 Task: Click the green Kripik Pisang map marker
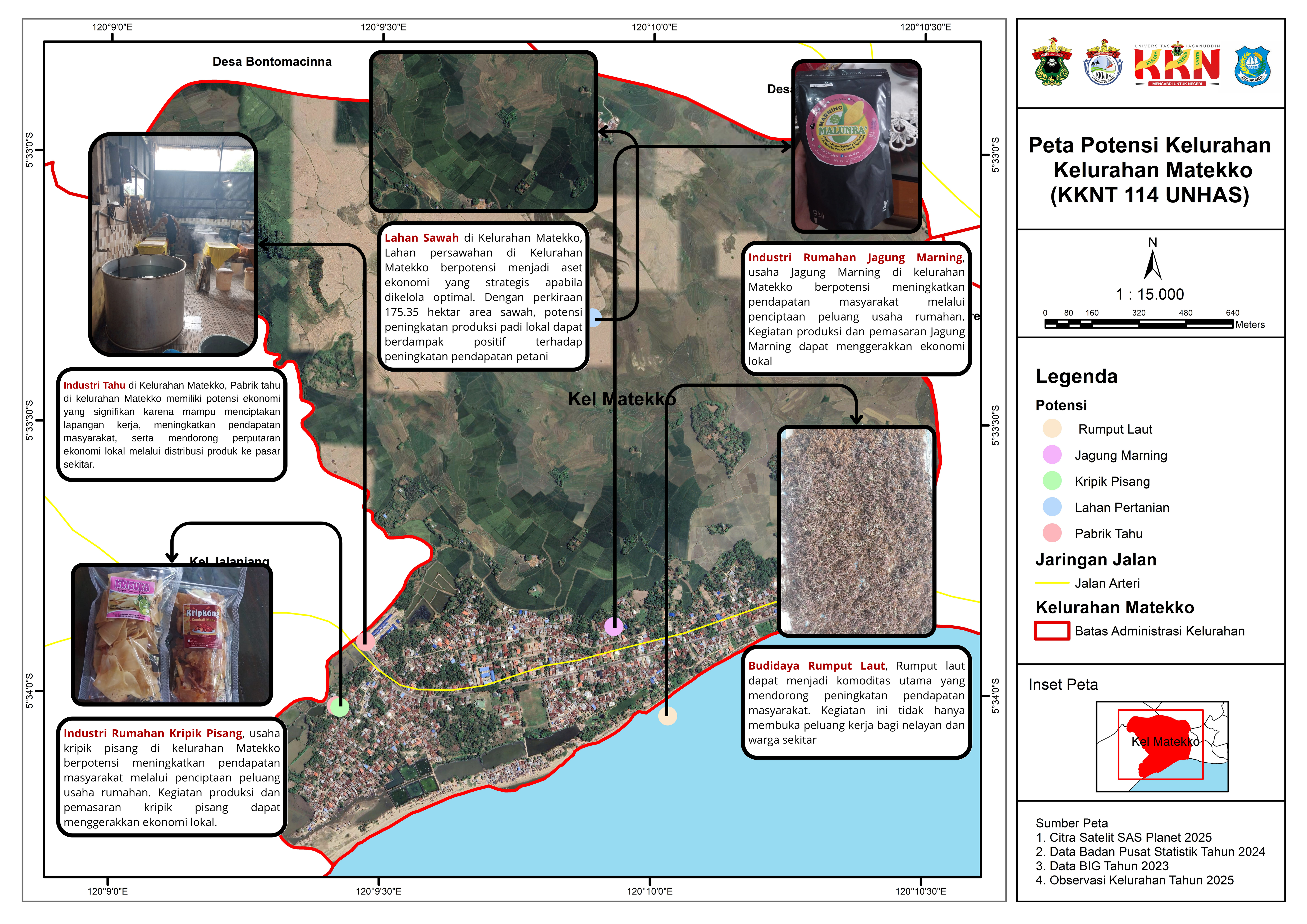click(340, 708)
